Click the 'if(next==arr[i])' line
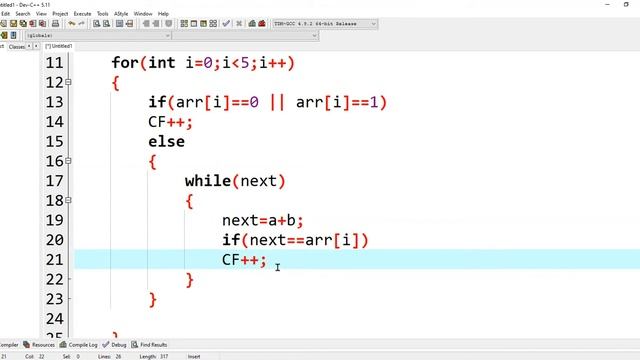640x360 pixels. (x=295, y=240)
